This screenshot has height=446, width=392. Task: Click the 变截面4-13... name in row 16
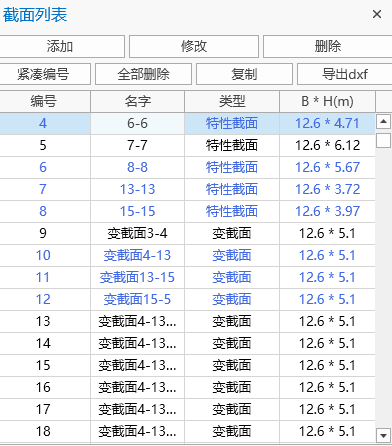tap(137, 387)
